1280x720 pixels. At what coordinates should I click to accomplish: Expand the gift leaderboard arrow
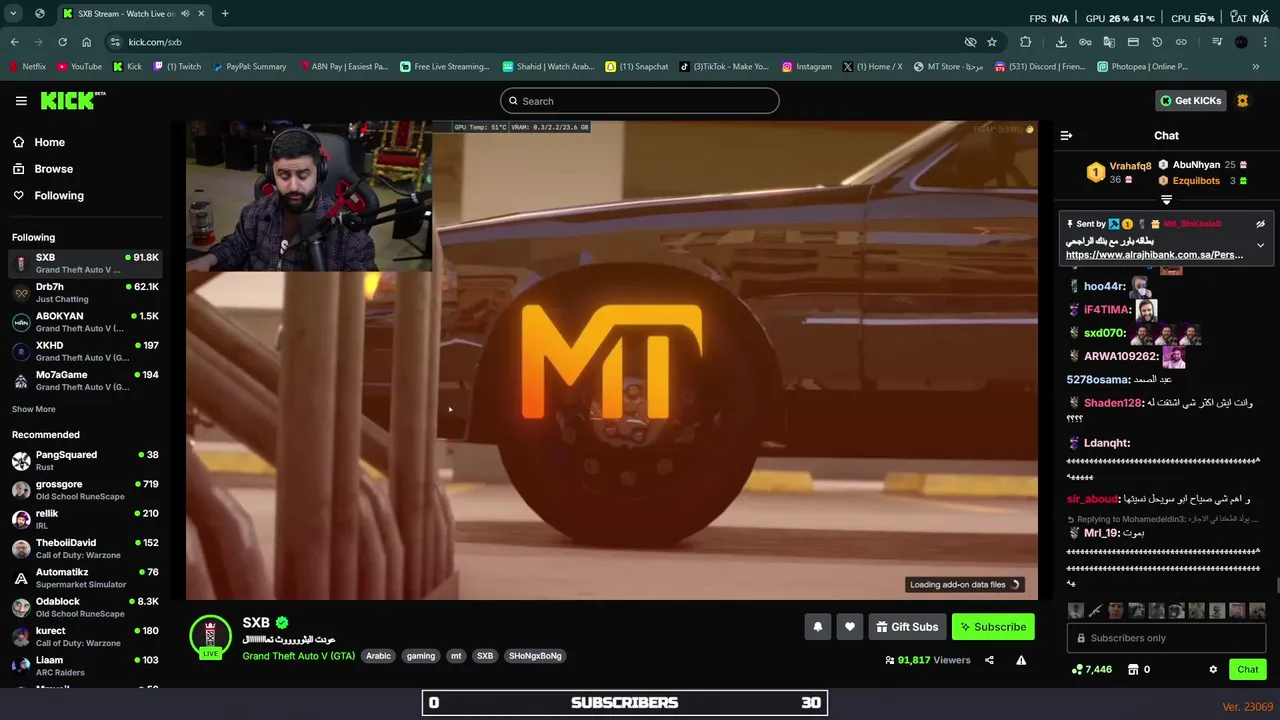click(x=1166, y=200)
